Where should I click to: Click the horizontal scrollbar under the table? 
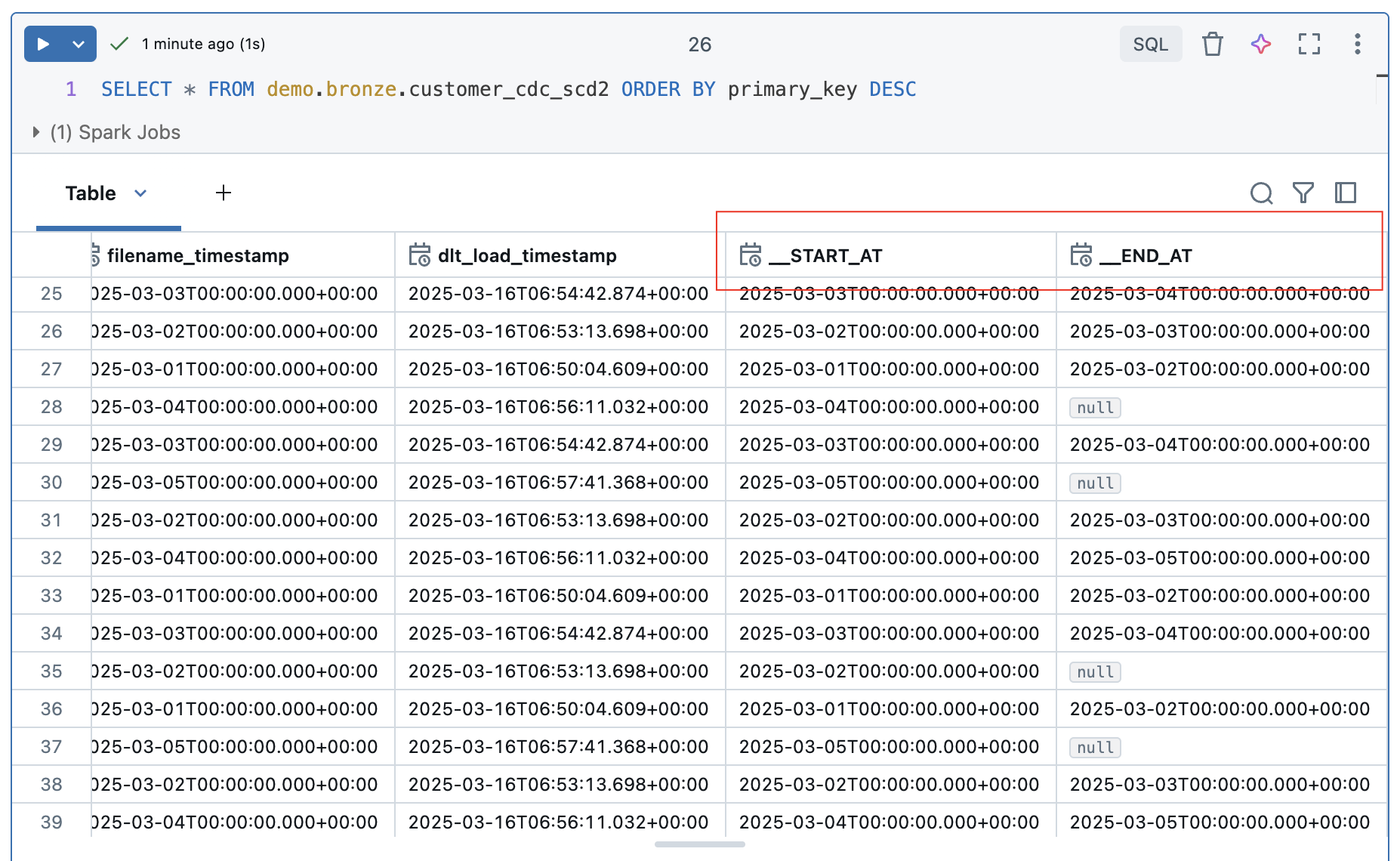point(699,844)
